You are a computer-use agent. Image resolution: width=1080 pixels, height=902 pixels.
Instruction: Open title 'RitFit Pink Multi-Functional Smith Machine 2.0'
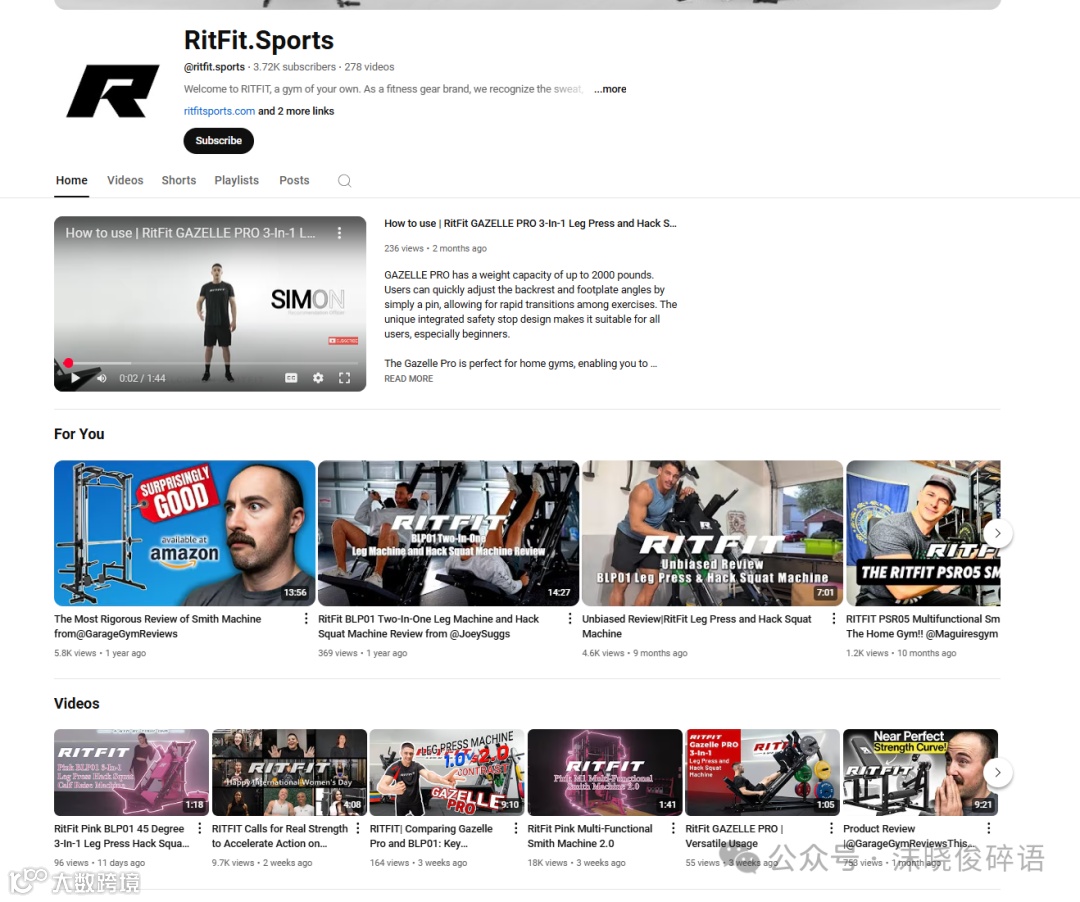tap(590, 836)
